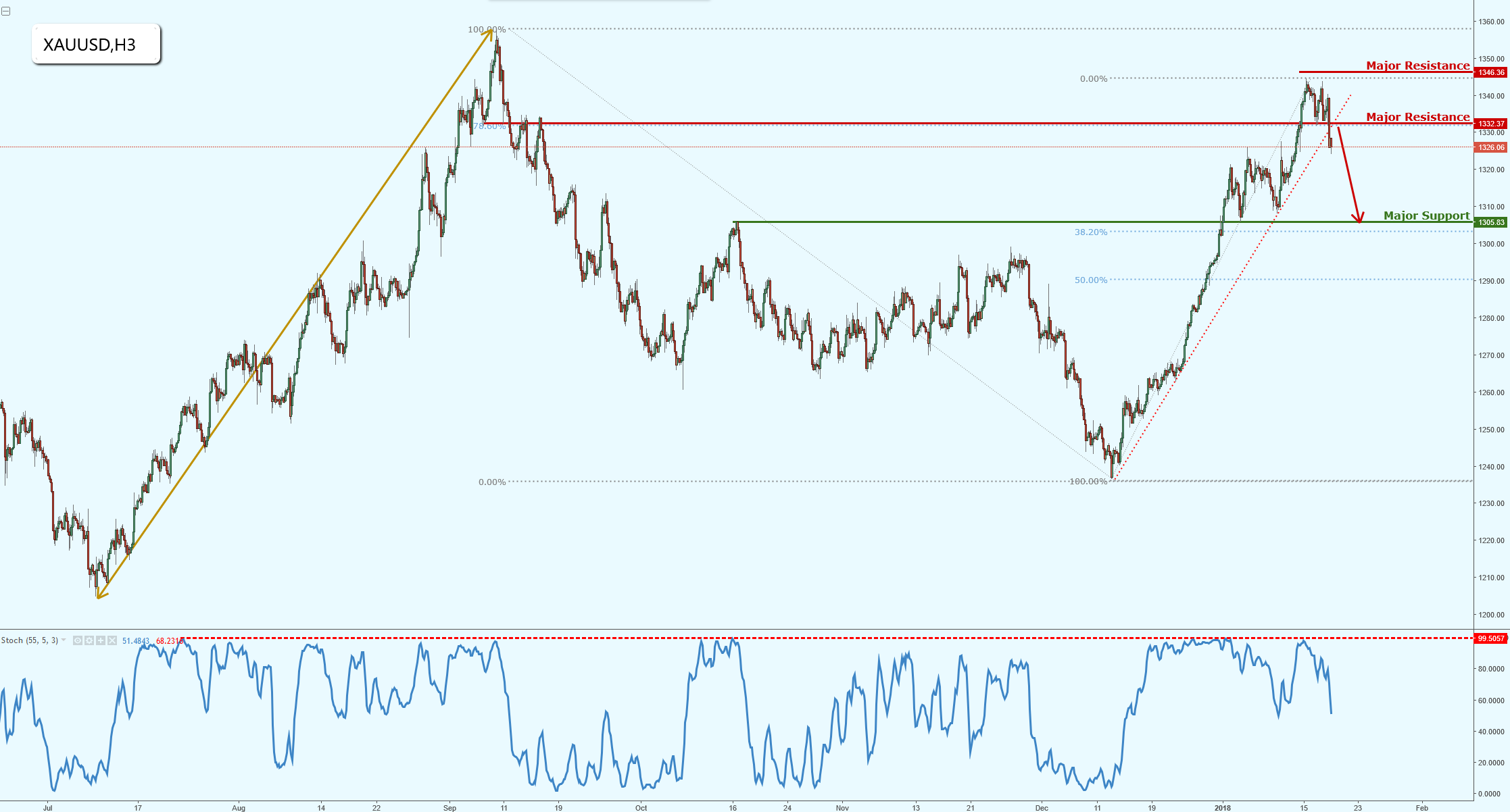Screen dimensions: 1510x812
Task: Select the 99.5057 stochastic level label
Action: (1490, 638)
